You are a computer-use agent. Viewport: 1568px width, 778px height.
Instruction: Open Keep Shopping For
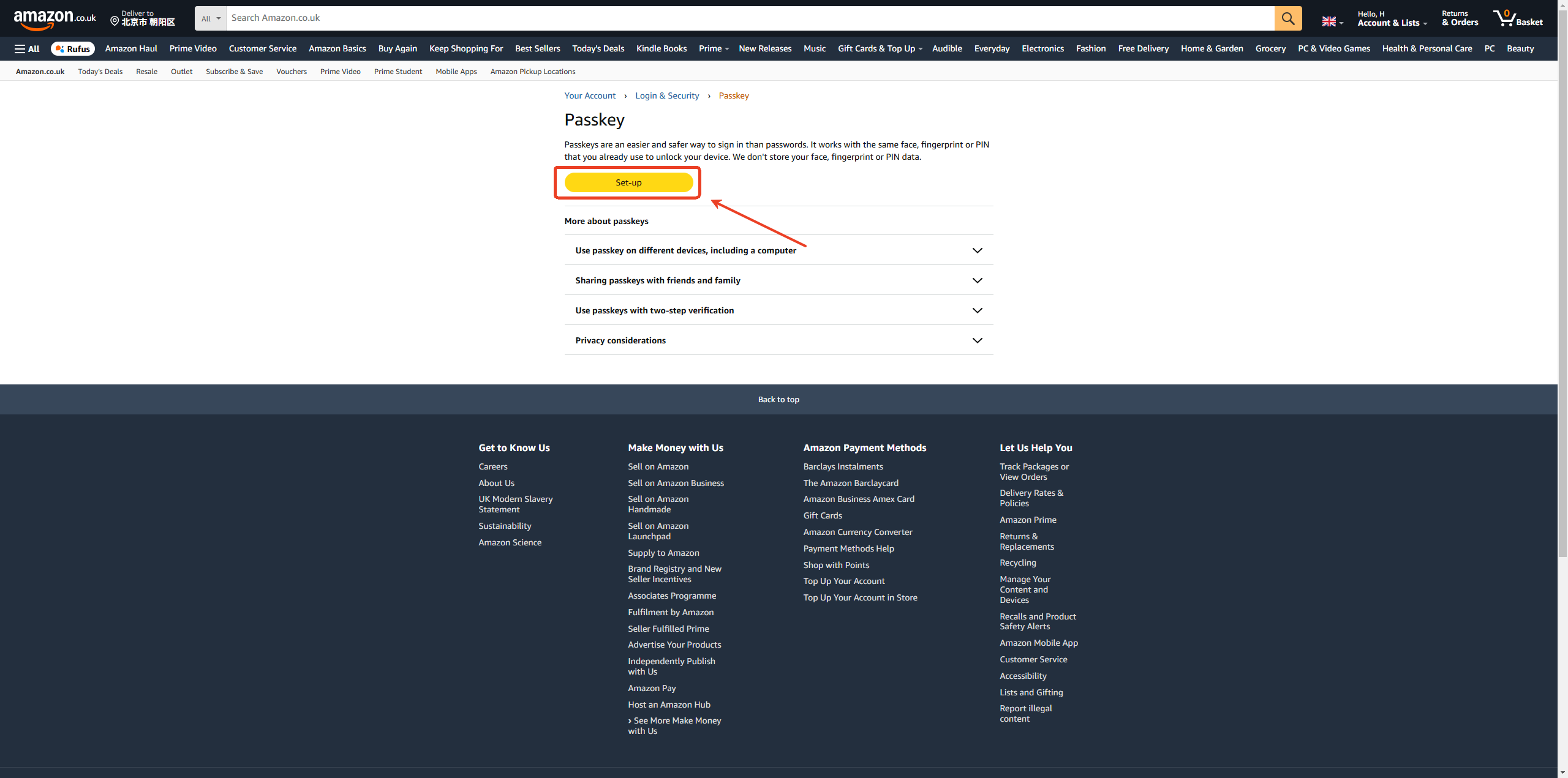point(466,49)
